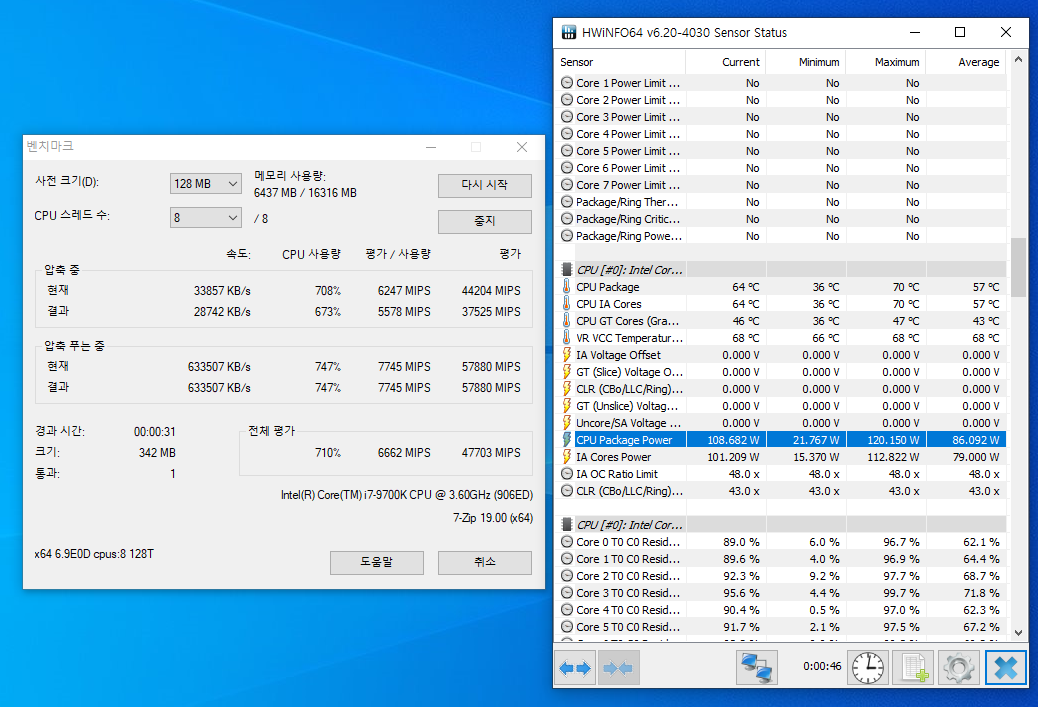
Task: Click the 7-Zip 19.00 (x64) version text
Action: [493, 518]
